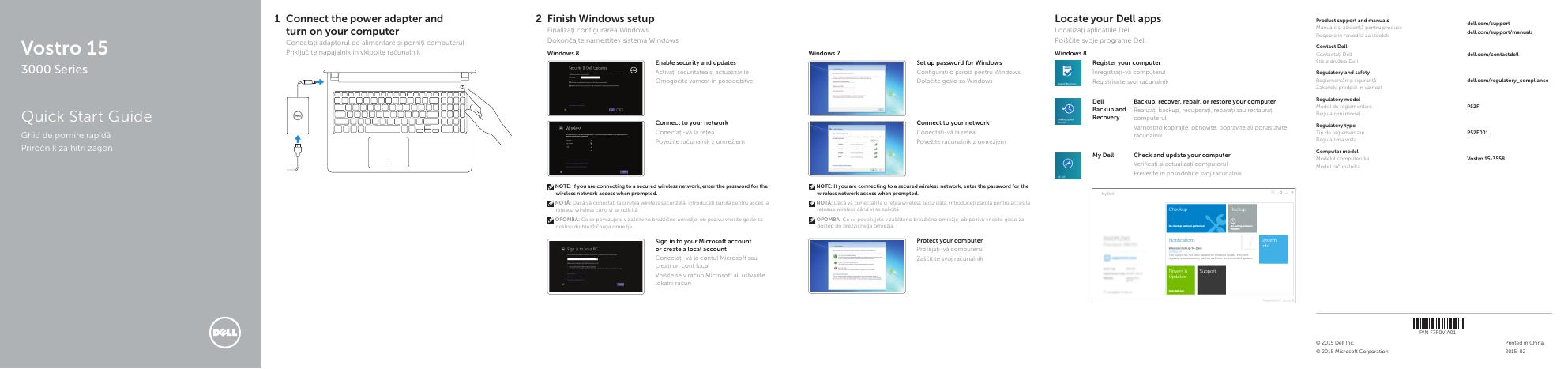Click the Checkup tile in My Dell
Image resolution: width=1568 pixels, height=369 pixels.
(x=1196, y=218)
